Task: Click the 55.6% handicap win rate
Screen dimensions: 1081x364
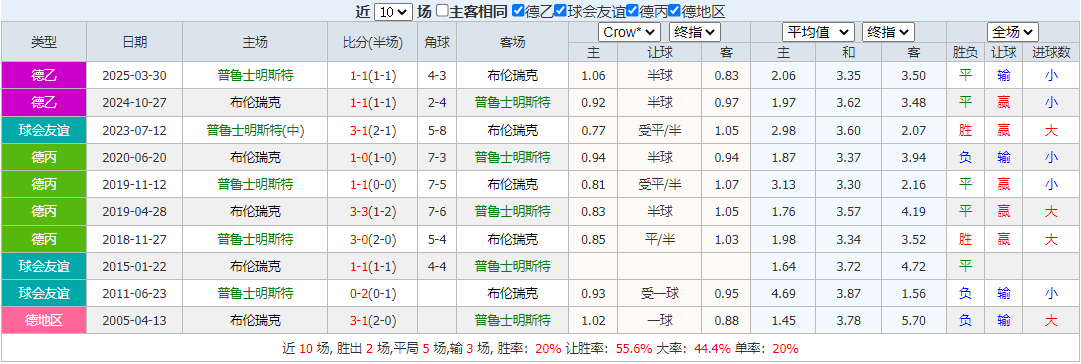Action: point(634,349)
